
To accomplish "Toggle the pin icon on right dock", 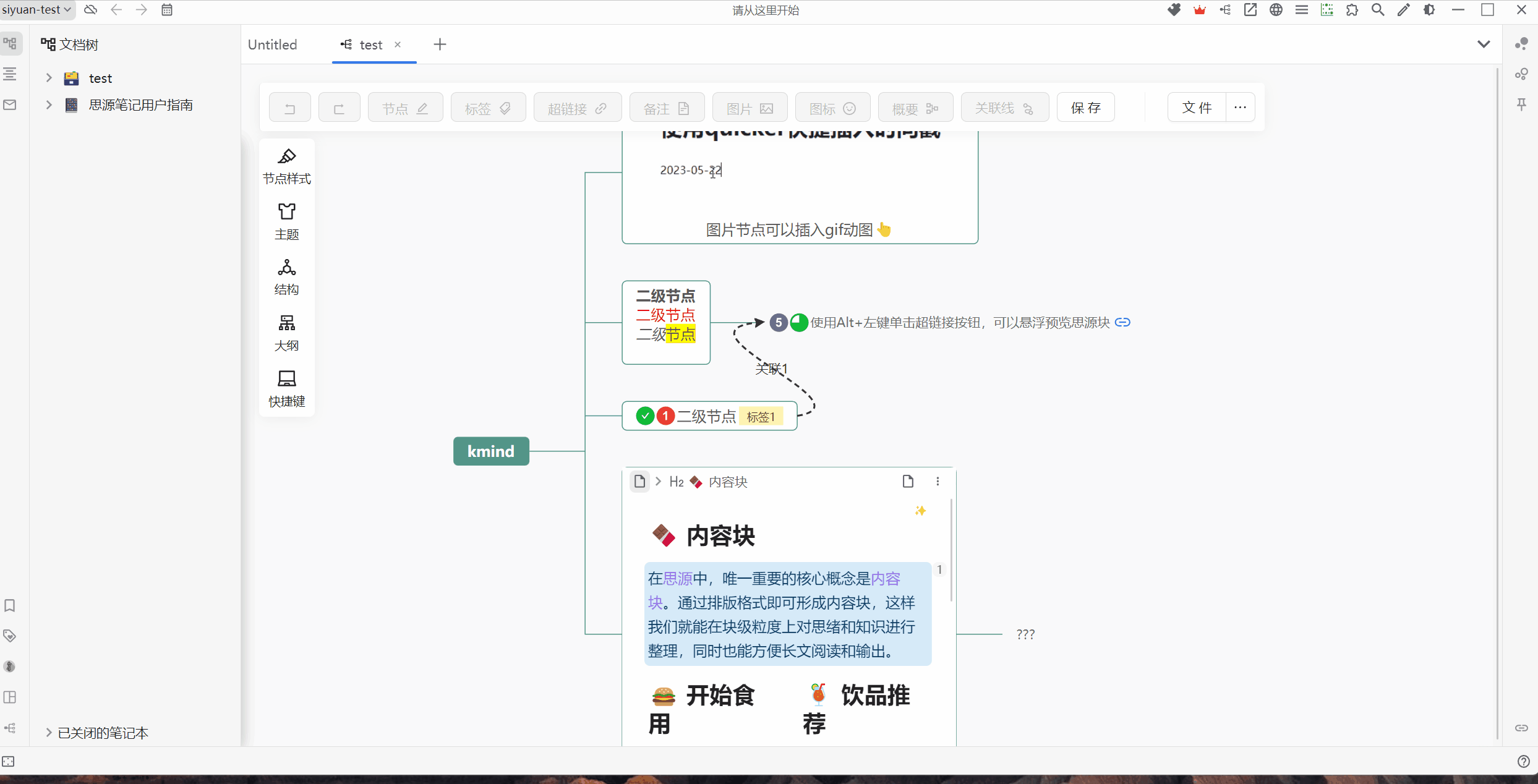I will click(1522, 104).
